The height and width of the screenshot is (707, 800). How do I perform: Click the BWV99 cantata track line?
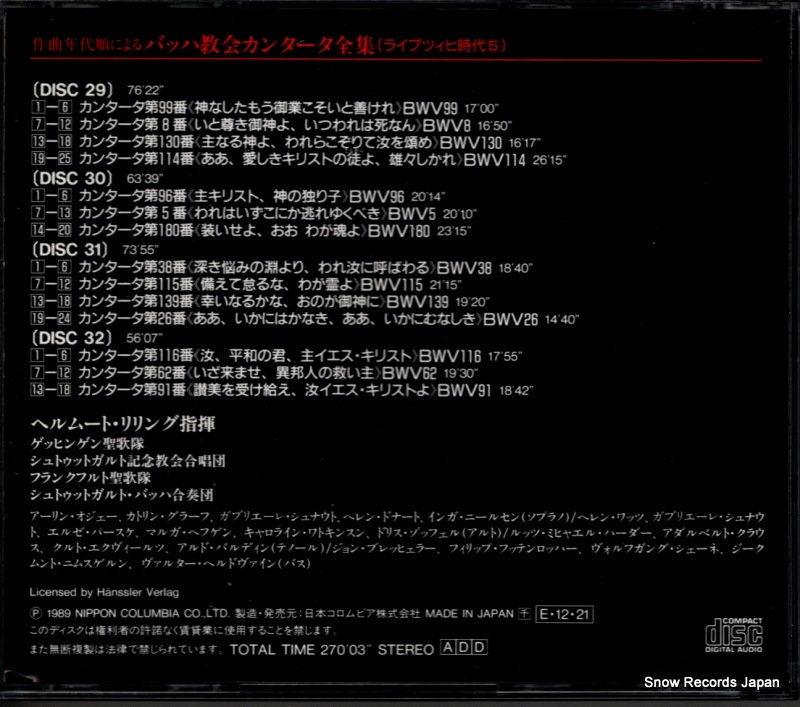(264, 108)
